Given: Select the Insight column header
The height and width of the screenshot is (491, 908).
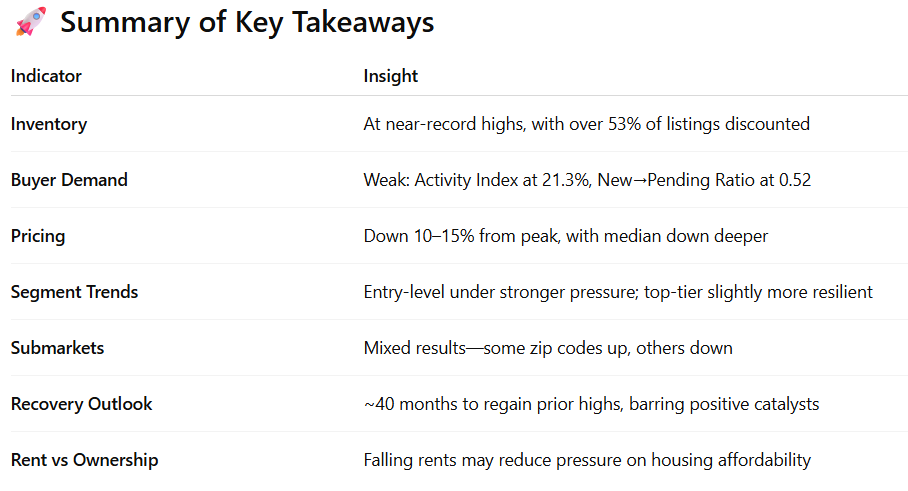Looking at the screenshot, I should pos(390,76).
